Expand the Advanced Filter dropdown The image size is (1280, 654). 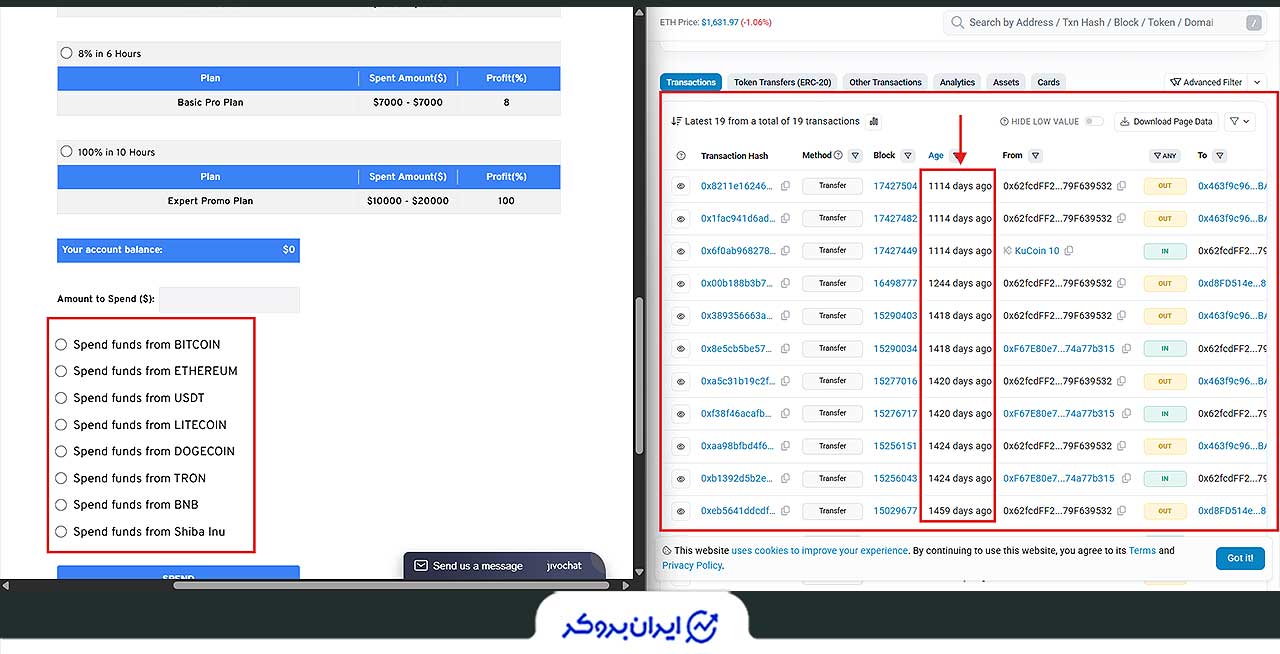point(1216,82)
